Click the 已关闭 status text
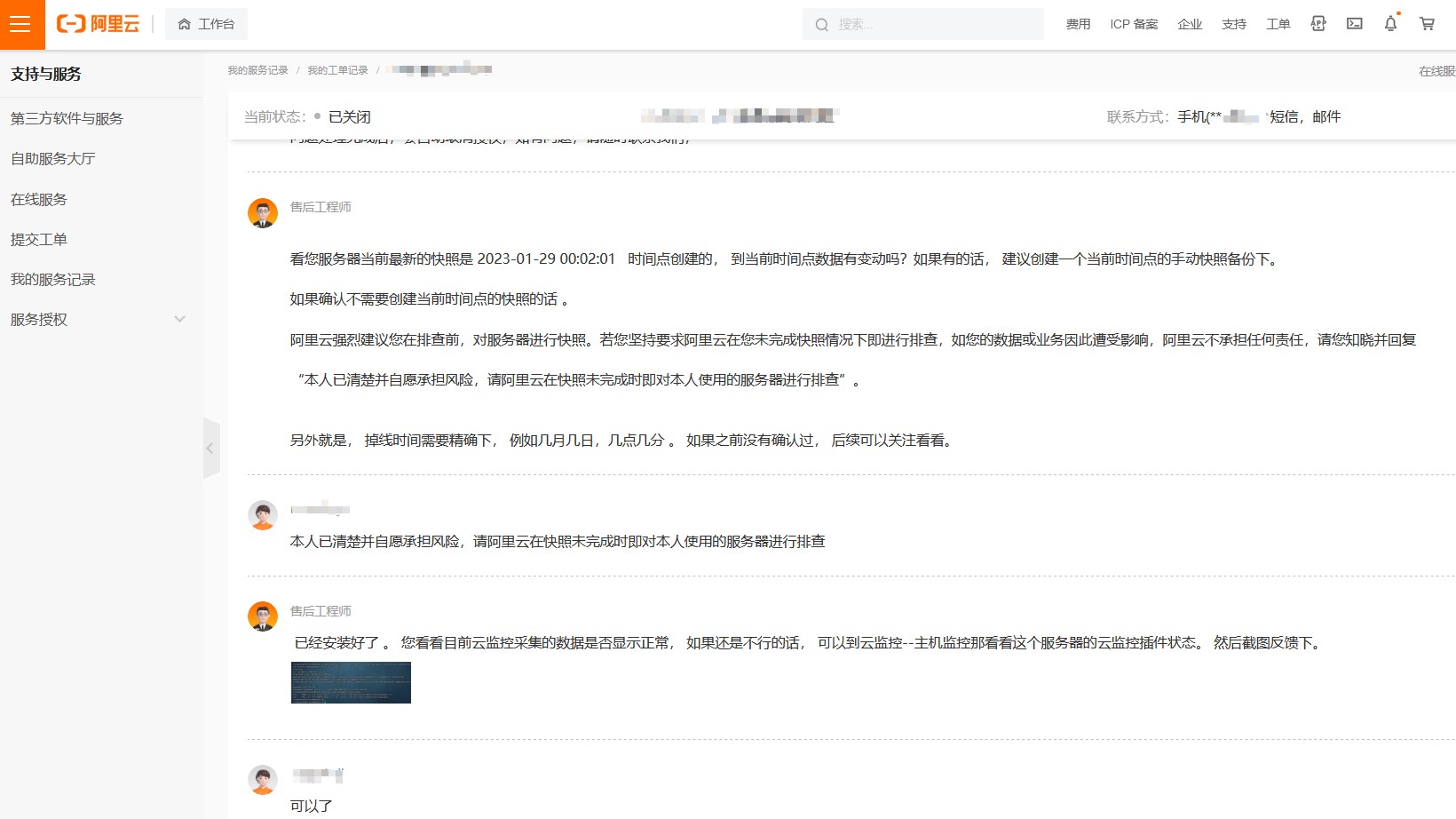 [350, 117]
